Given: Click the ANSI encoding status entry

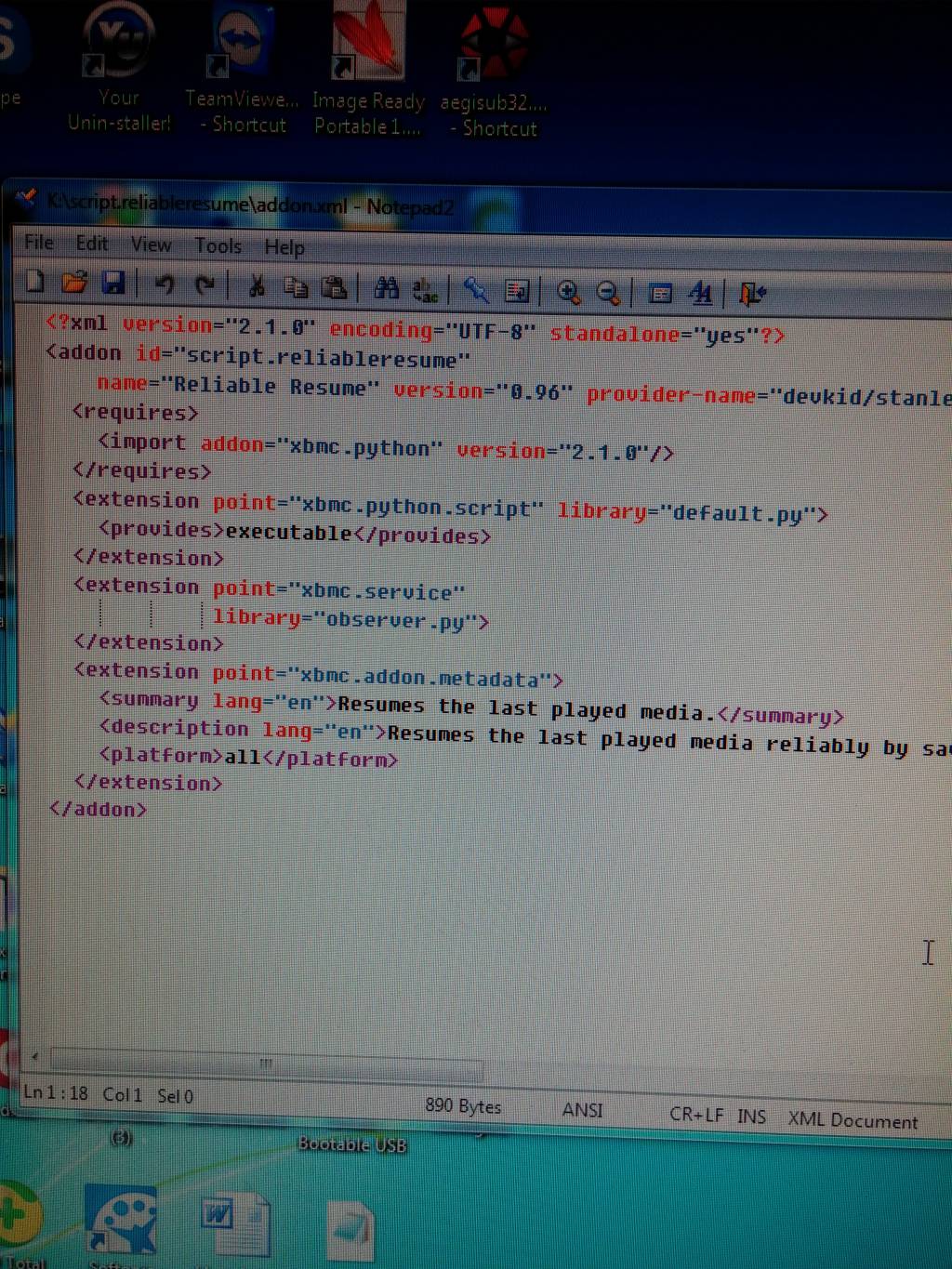Looking at the screenshot, I should (x=582, y=1109).
